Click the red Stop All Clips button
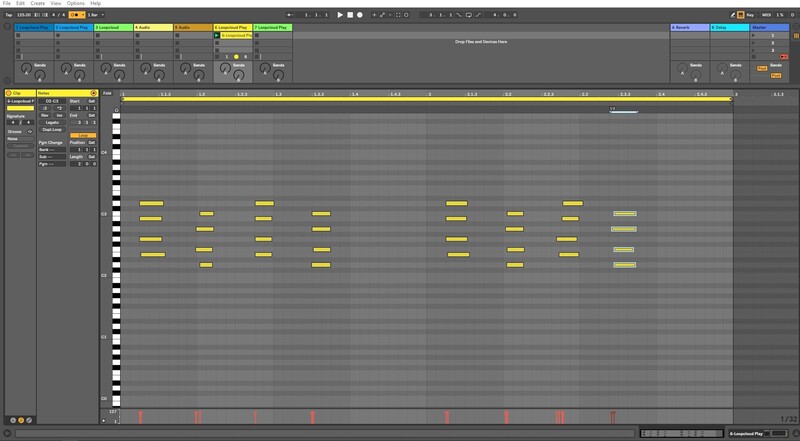This screenshot has height=441, width=800. (784, 57)
